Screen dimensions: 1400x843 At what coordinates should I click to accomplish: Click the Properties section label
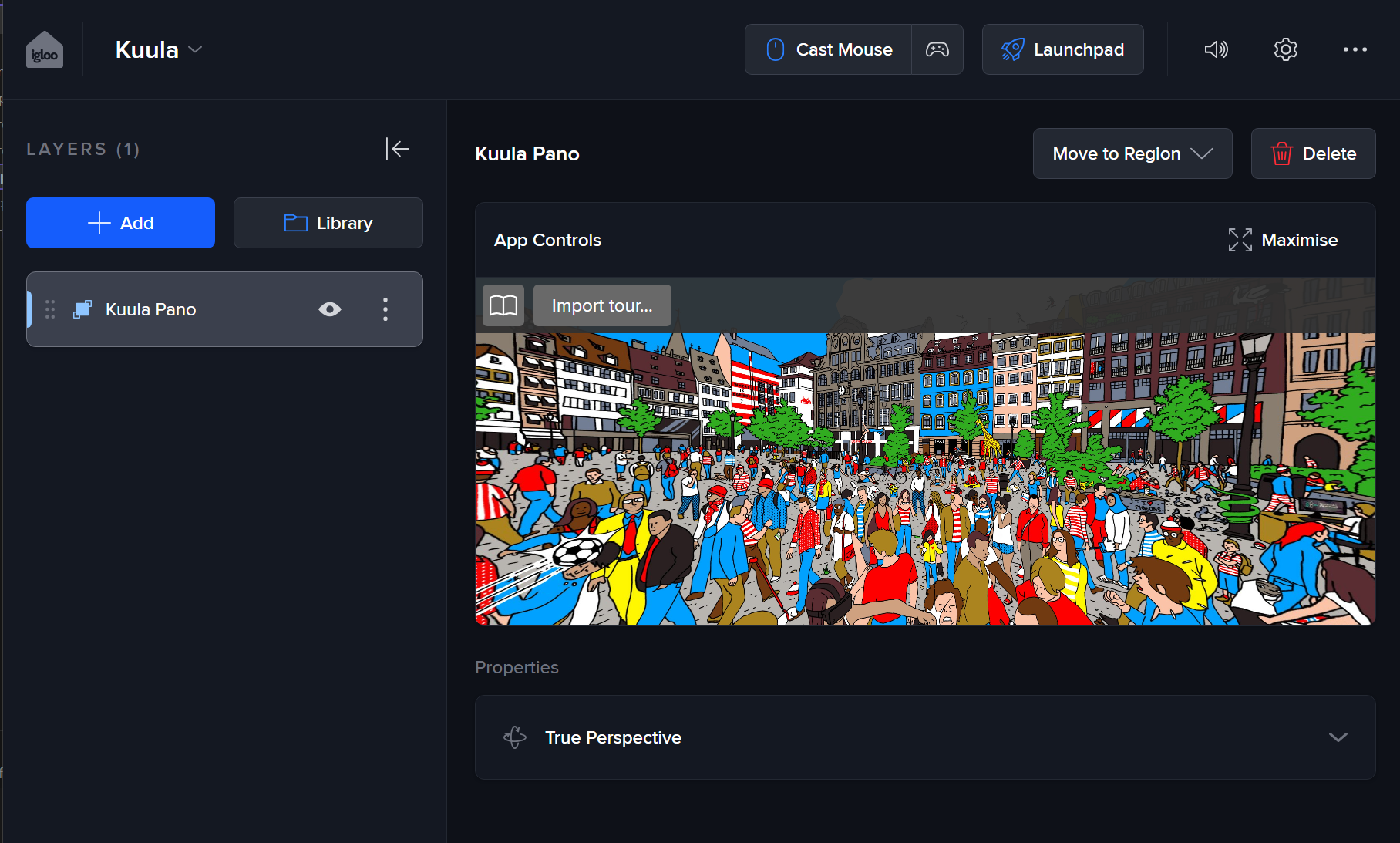[517, 667]
